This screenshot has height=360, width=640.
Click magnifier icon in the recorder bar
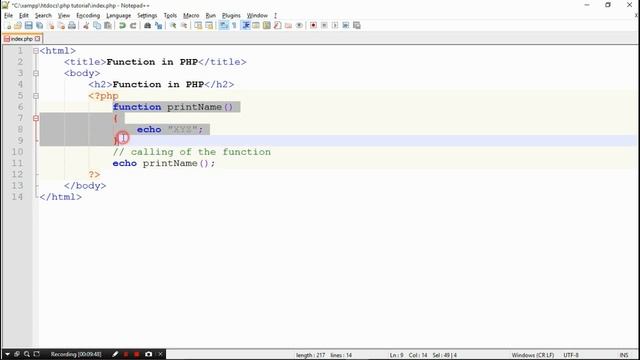pos(27,354)
